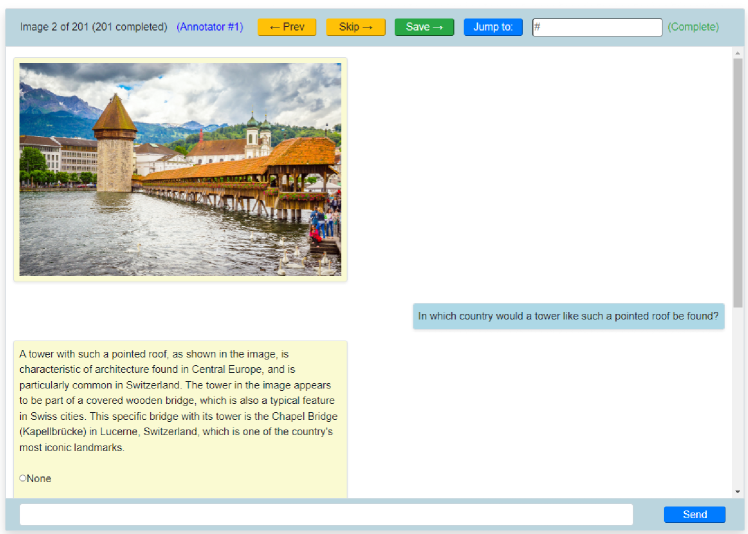The height and width of the screenshot is (534, 748).
Task: Send the message with Send button
Action: [694, 514]
